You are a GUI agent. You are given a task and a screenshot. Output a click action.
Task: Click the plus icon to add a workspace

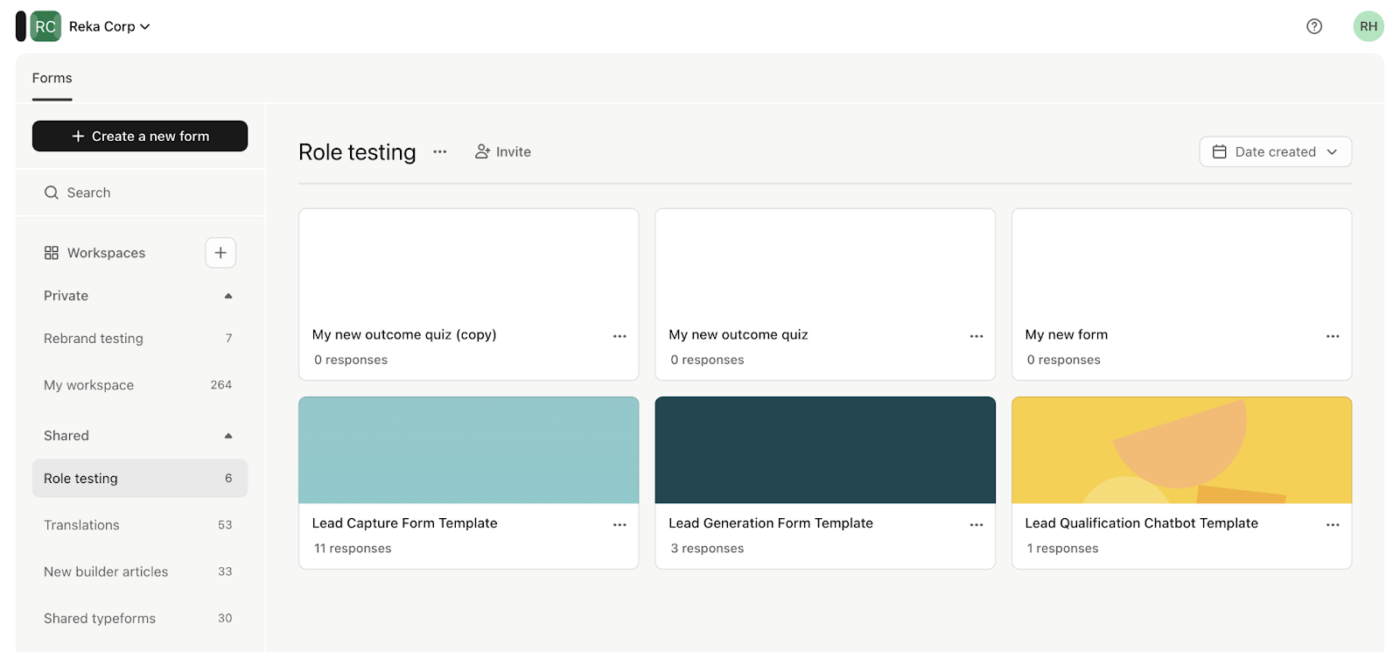point(220,252)
